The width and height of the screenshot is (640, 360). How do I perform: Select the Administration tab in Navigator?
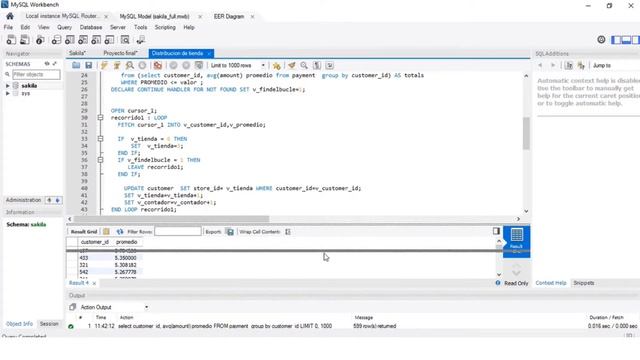23,200
